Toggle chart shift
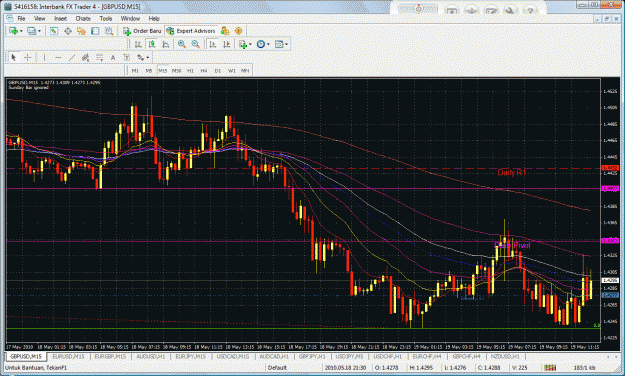The image size is (625, 376). 226,44
